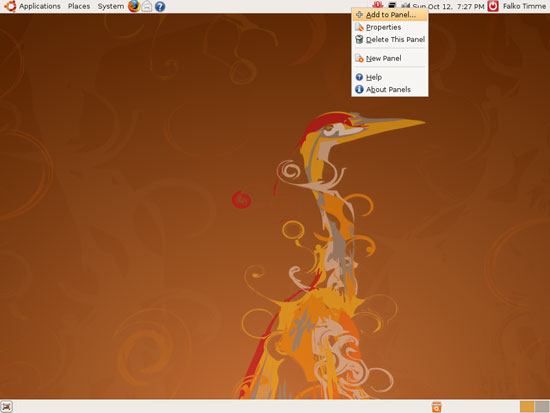Image resolution: width=550 pixels, height=413 pixels.
Task: Choose Add to Panel... from context menu
Action: click(x=390, y=15)
